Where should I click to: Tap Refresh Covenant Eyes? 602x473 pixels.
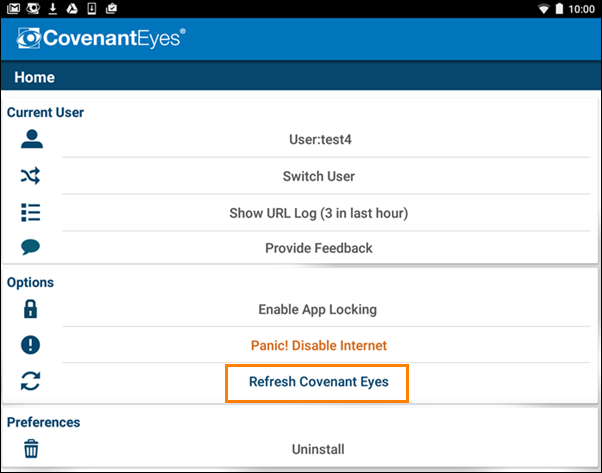[319, 382]
